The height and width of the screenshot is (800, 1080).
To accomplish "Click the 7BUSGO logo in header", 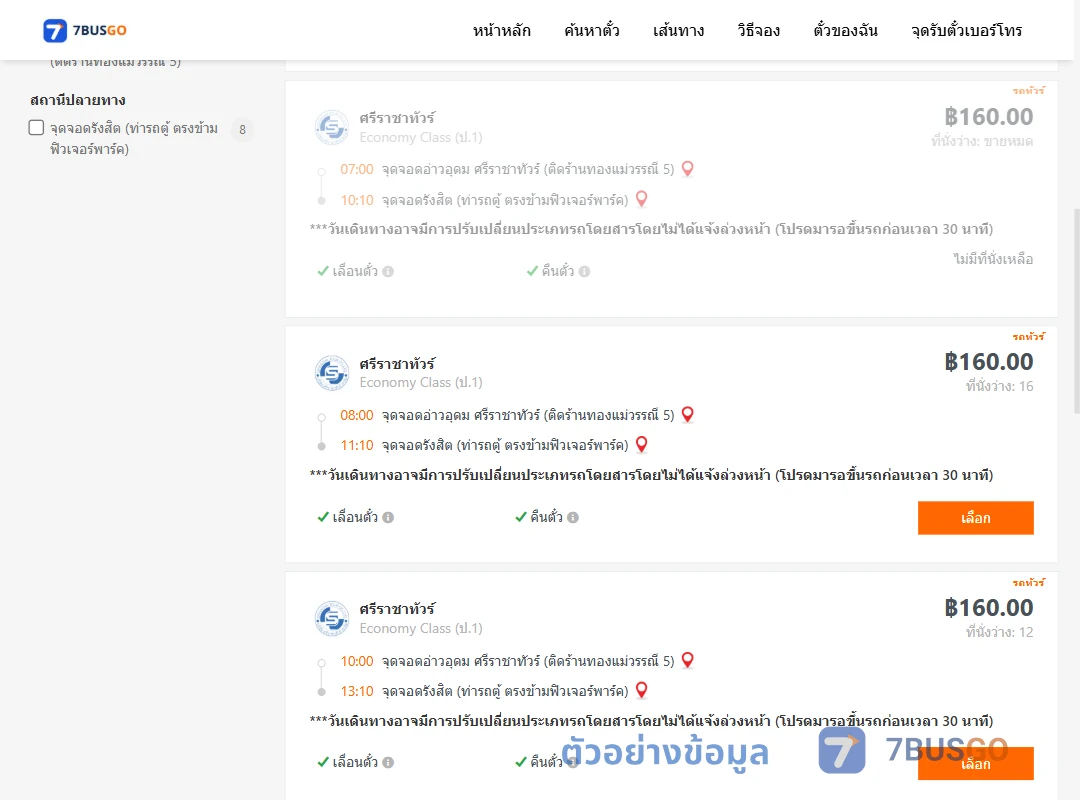I will (85, 30).
